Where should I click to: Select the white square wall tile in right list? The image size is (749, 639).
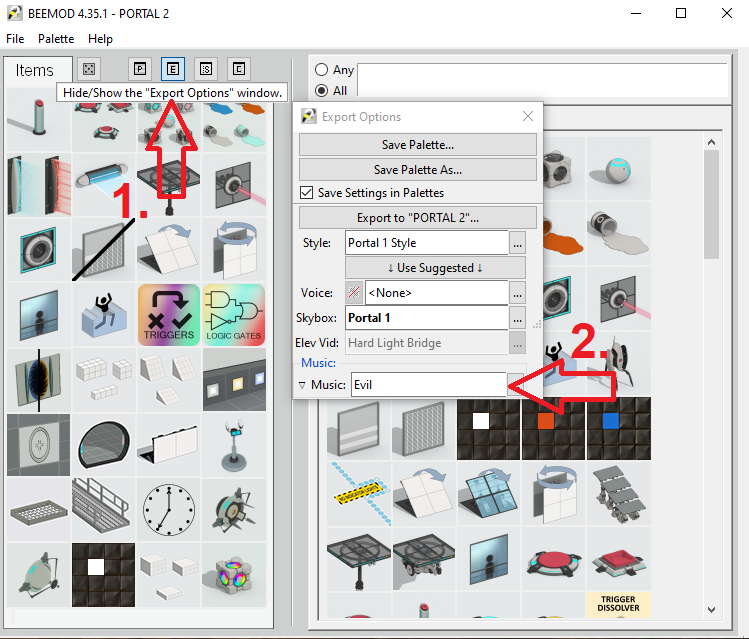pos(489,429)
